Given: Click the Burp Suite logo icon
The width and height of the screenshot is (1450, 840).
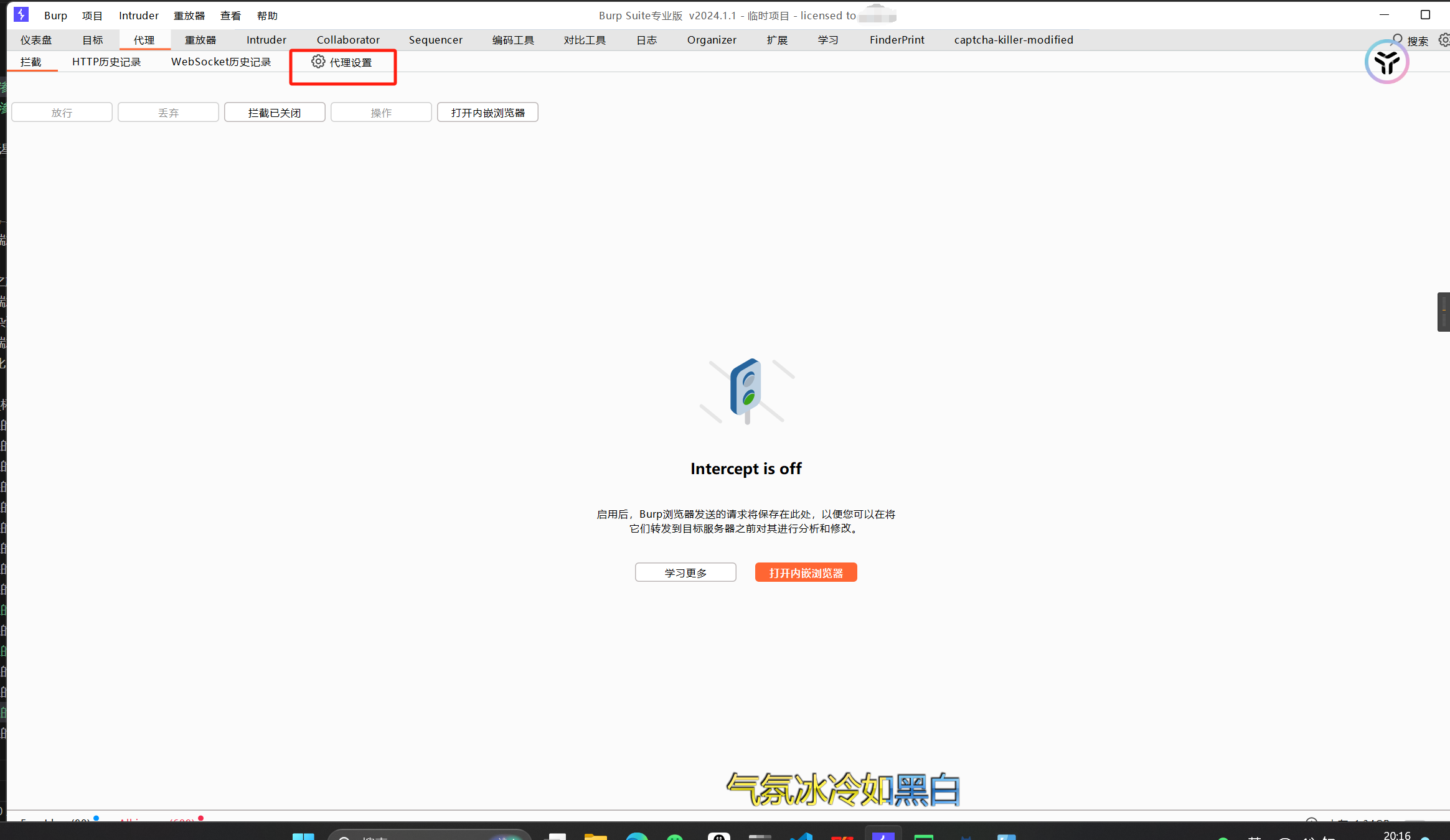Looking at the screenshot, I should coord(21,14).
